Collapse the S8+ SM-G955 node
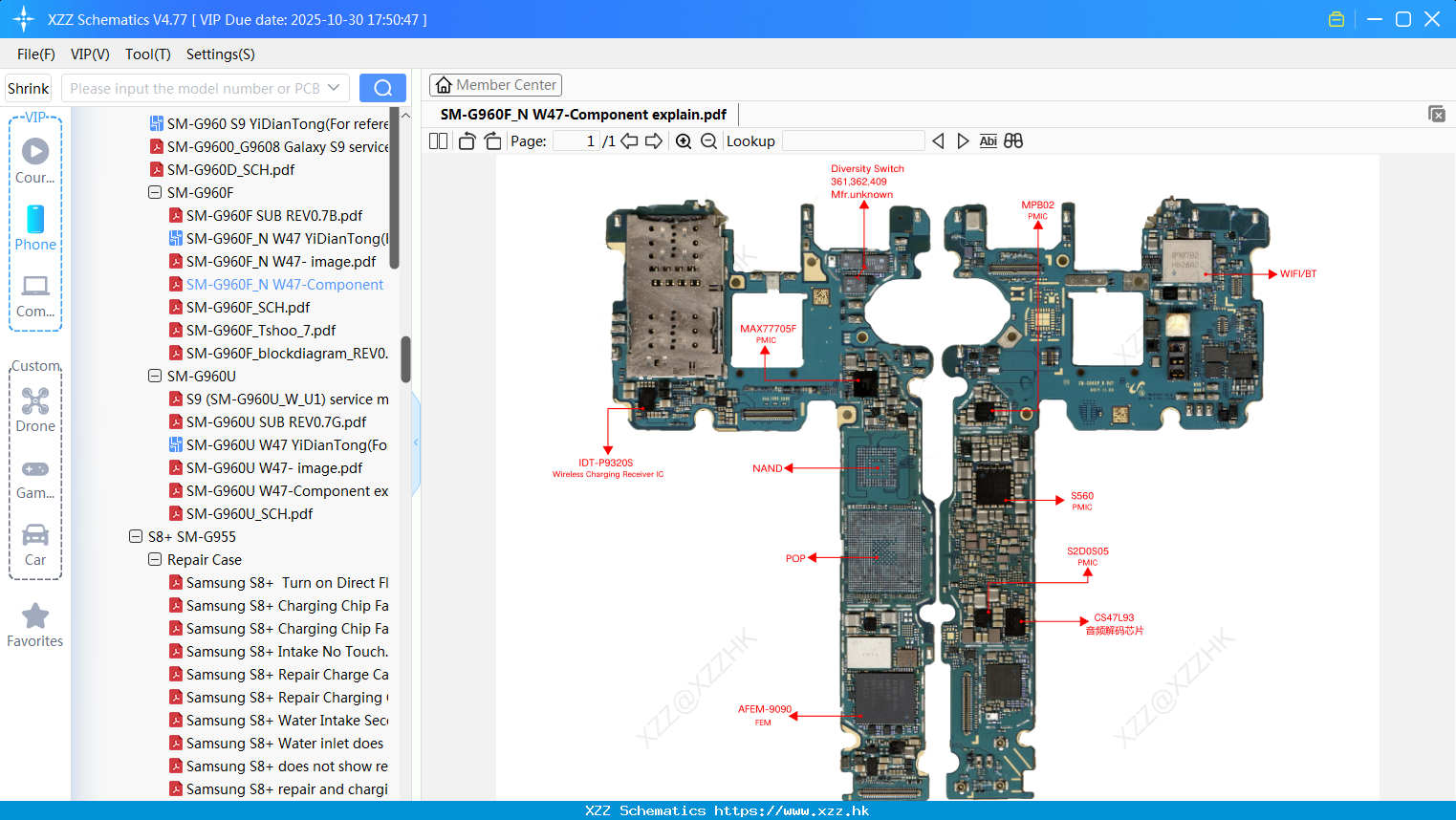The width and height of the screenshot is (1456, 820). coord(135,536)
